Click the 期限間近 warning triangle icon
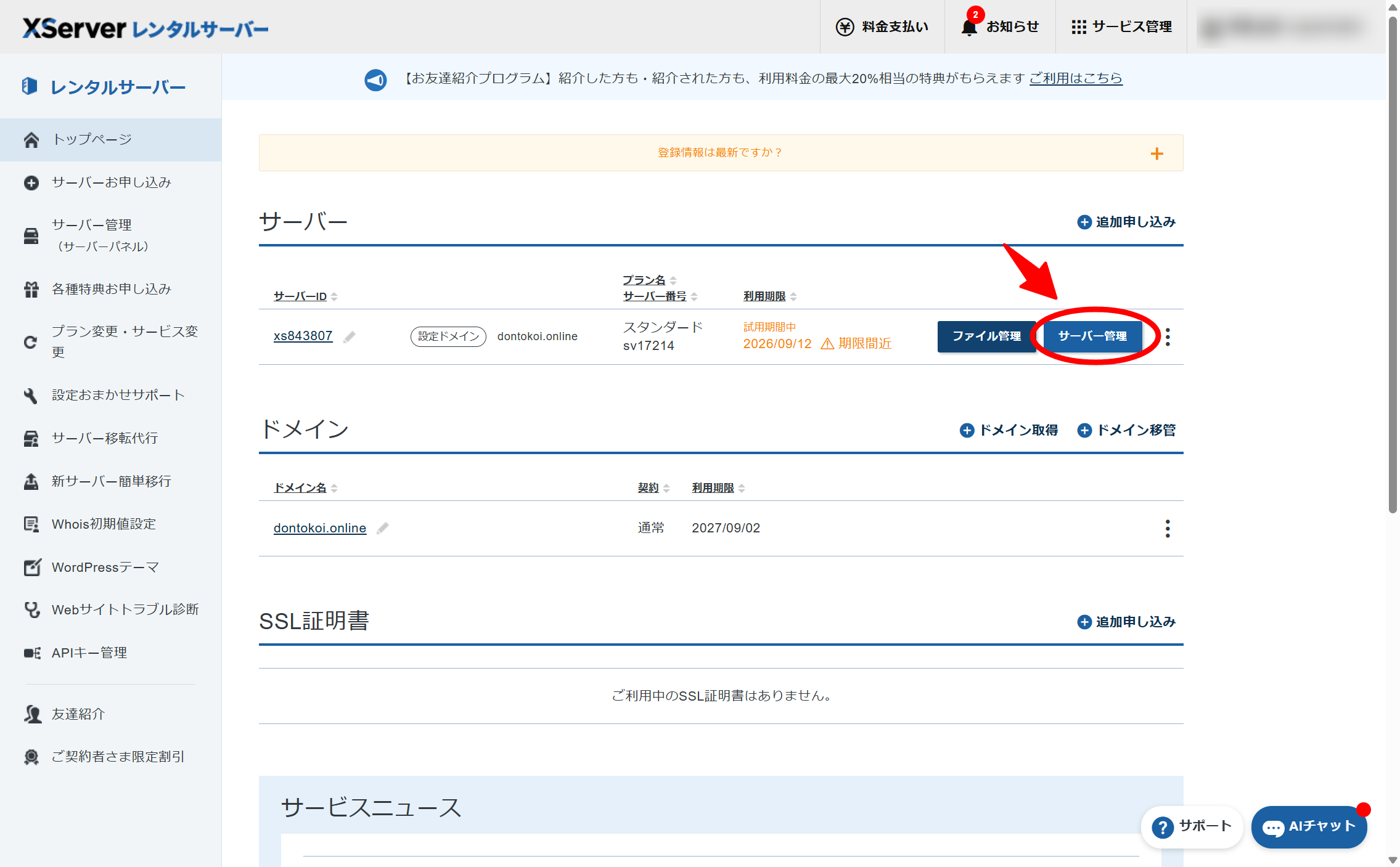Viewport: 1400px width, 867px height. click(827, 344)
